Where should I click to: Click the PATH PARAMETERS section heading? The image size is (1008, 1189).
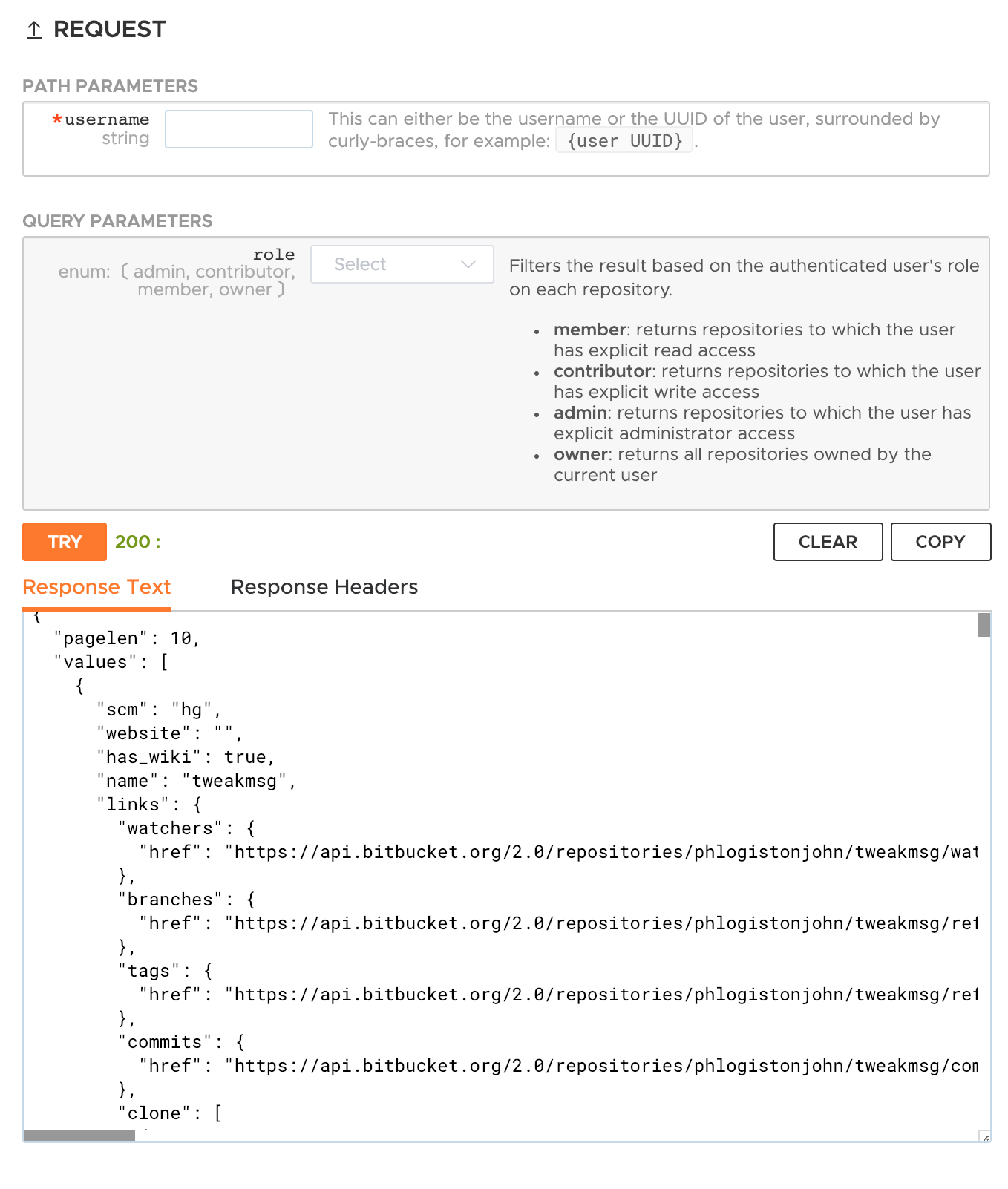[x=110, y=86]
